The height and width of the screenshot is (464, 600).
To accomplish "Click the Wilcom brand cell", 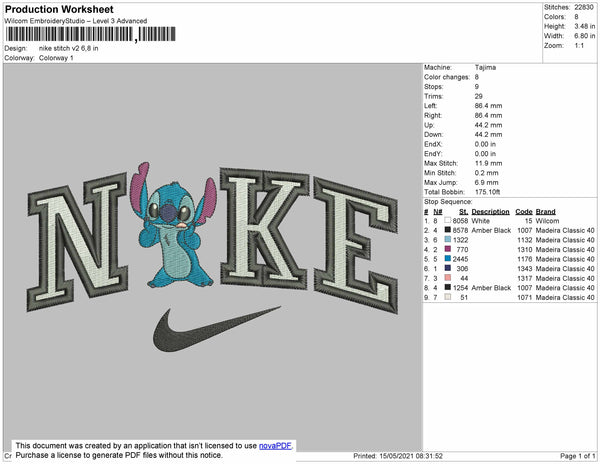I will [547, 221].
